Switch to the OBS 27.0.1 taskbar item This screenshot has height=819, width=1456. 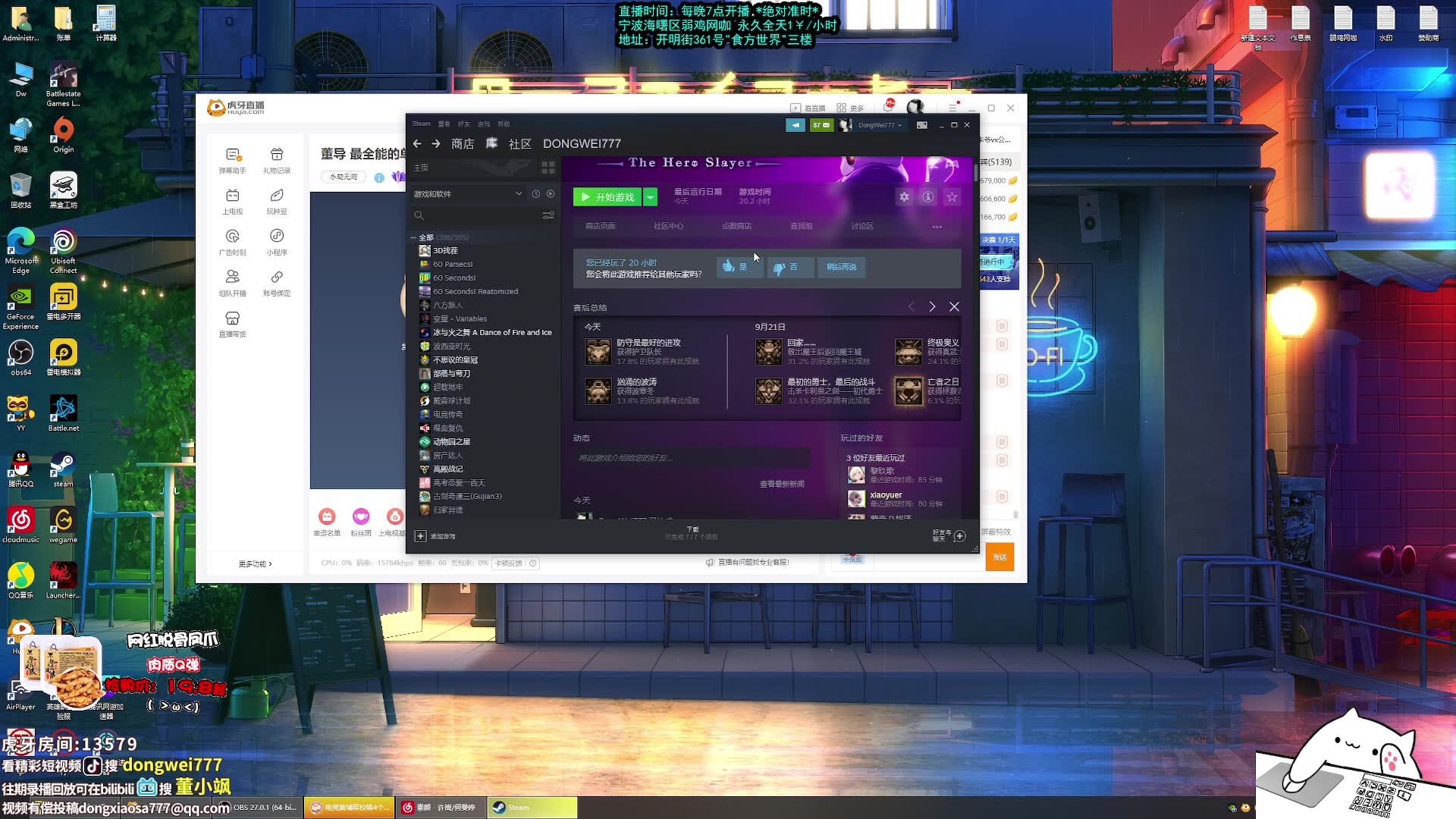tap(259, 807)
